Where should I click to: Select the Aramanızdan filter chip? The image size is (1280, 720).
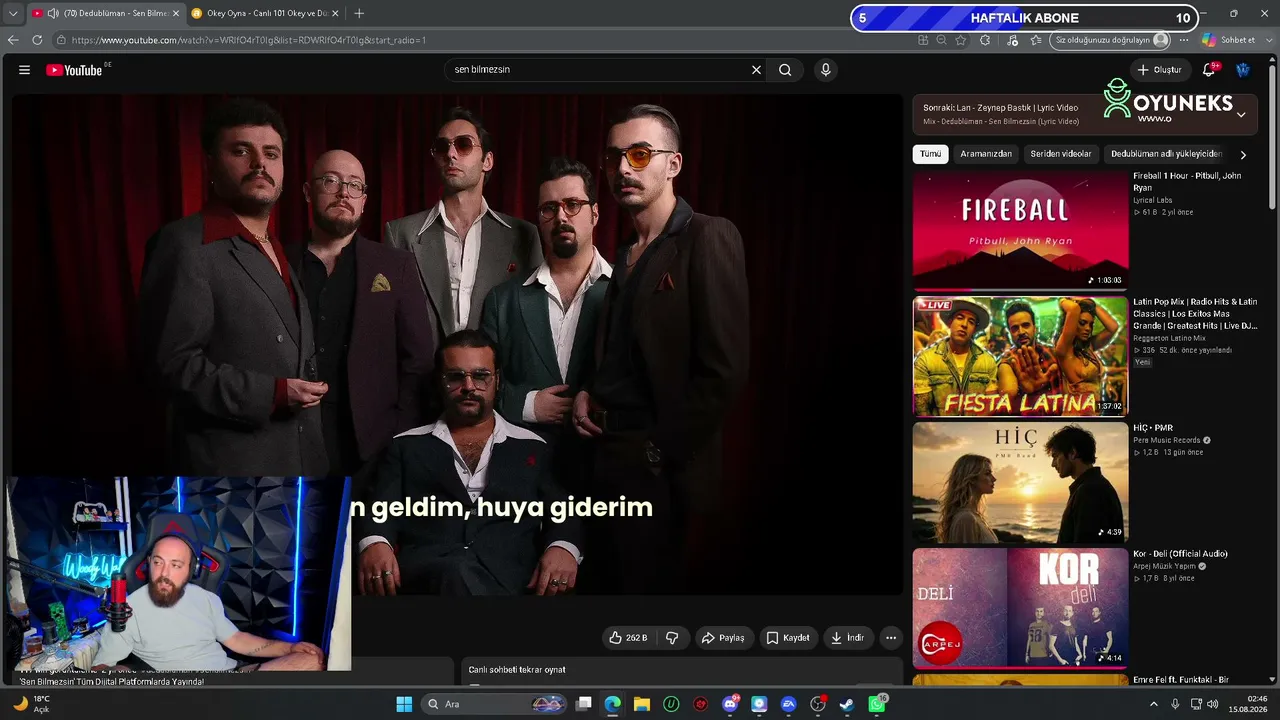click(x=986, y=154)
